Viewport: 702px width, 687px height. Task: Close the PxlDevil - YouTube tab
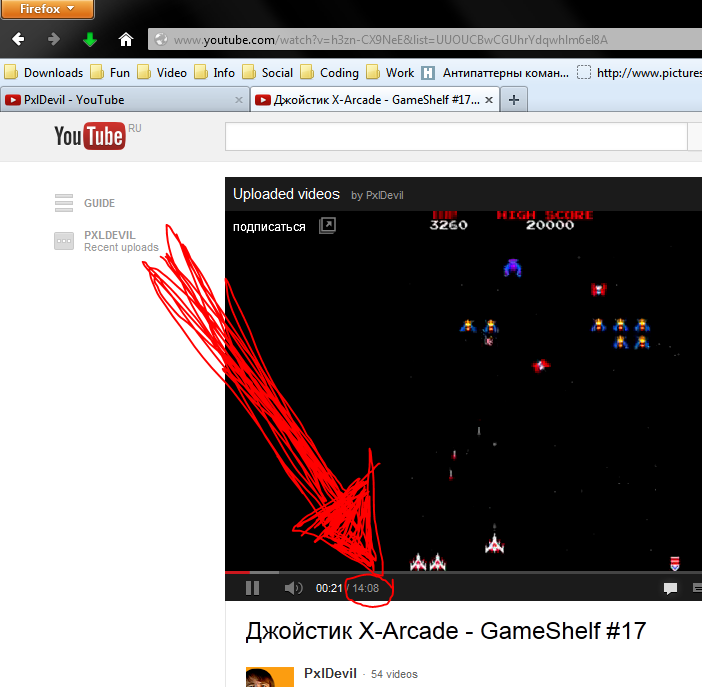pos(239,100)
